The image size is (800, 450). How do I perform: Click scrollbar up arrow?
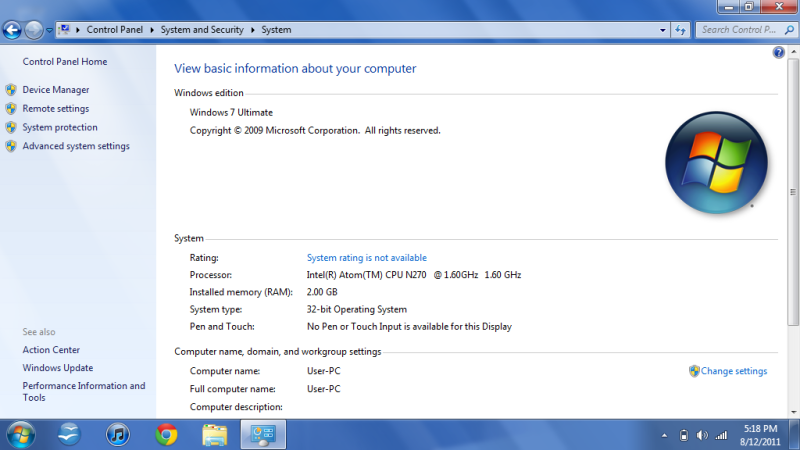pyautogui.click(x=793, y=52)
